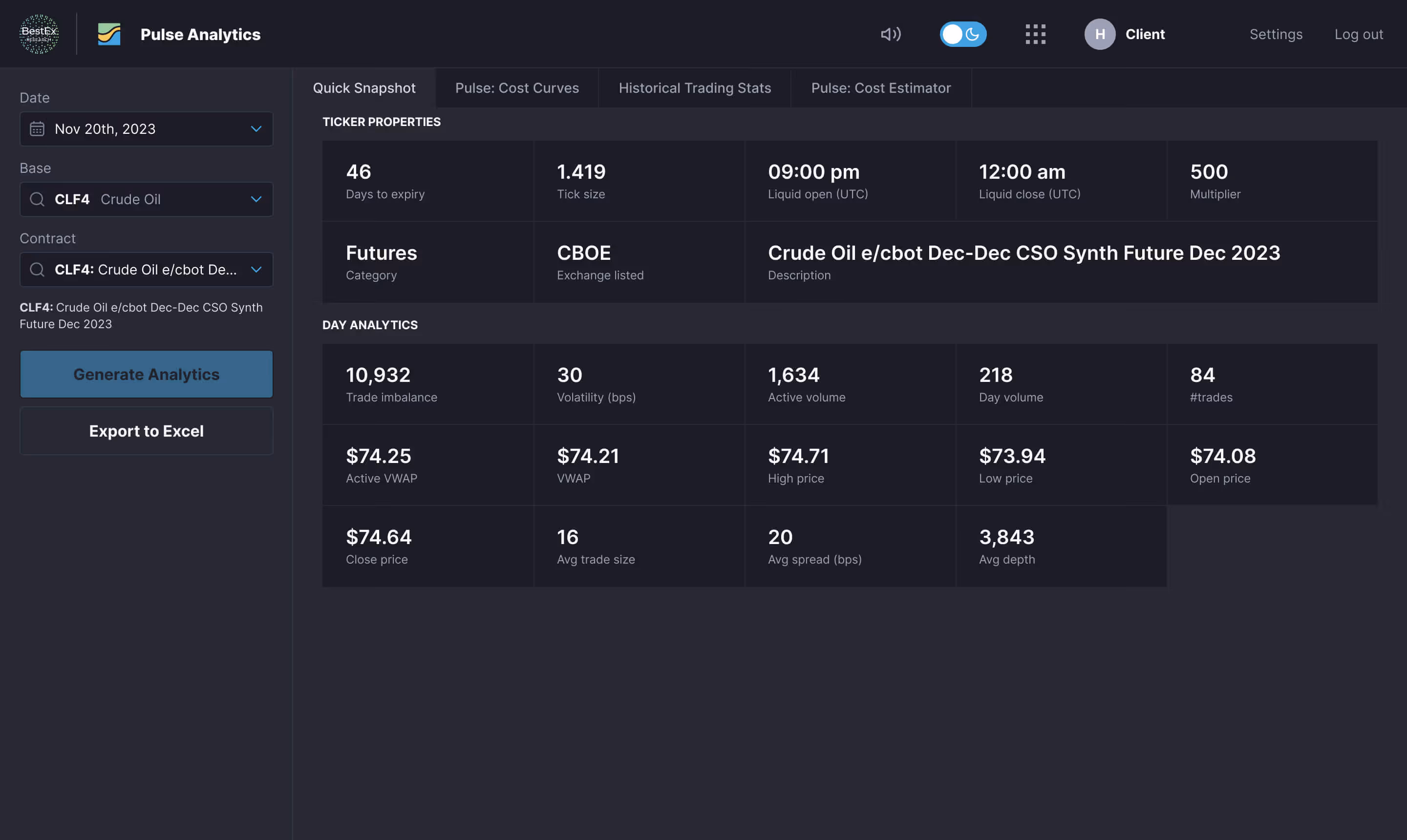The image size is (1407, 840).
Task: Switch to the Historical Trading Stats tab
Action: point(695,88)
